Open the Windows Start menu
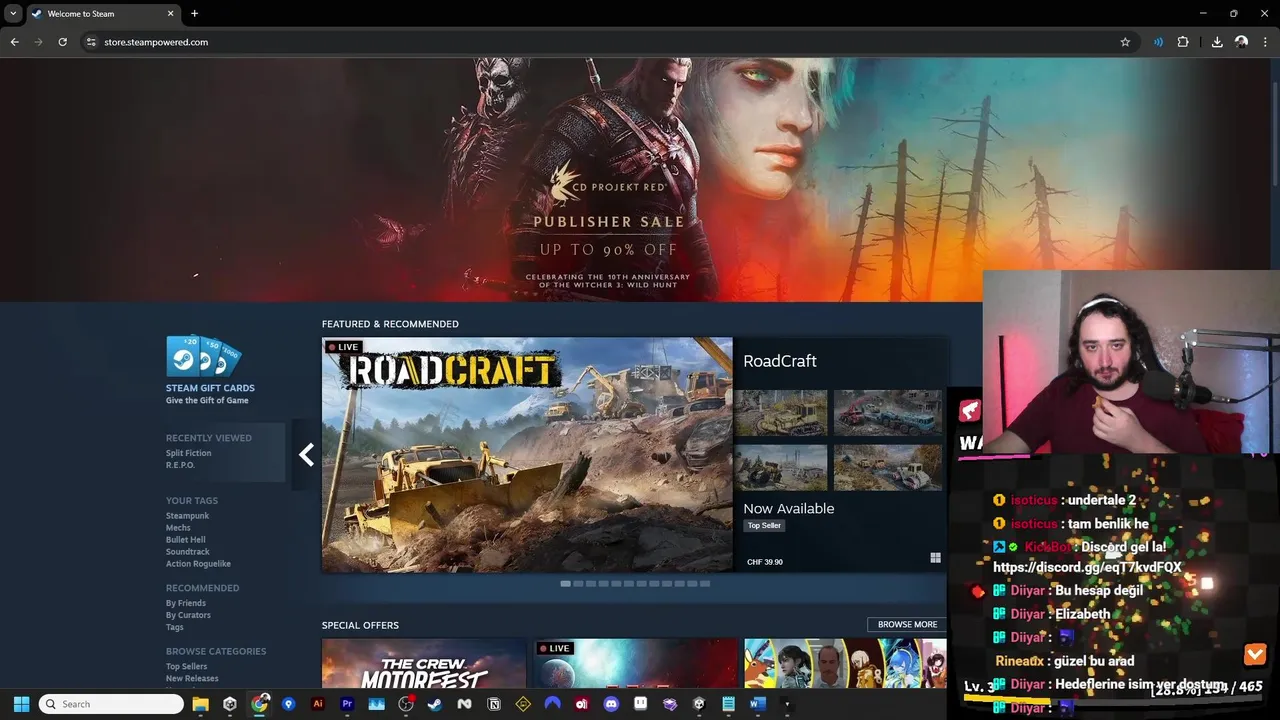This screenshot has height=720, width=1280. [x=21, y=704]
